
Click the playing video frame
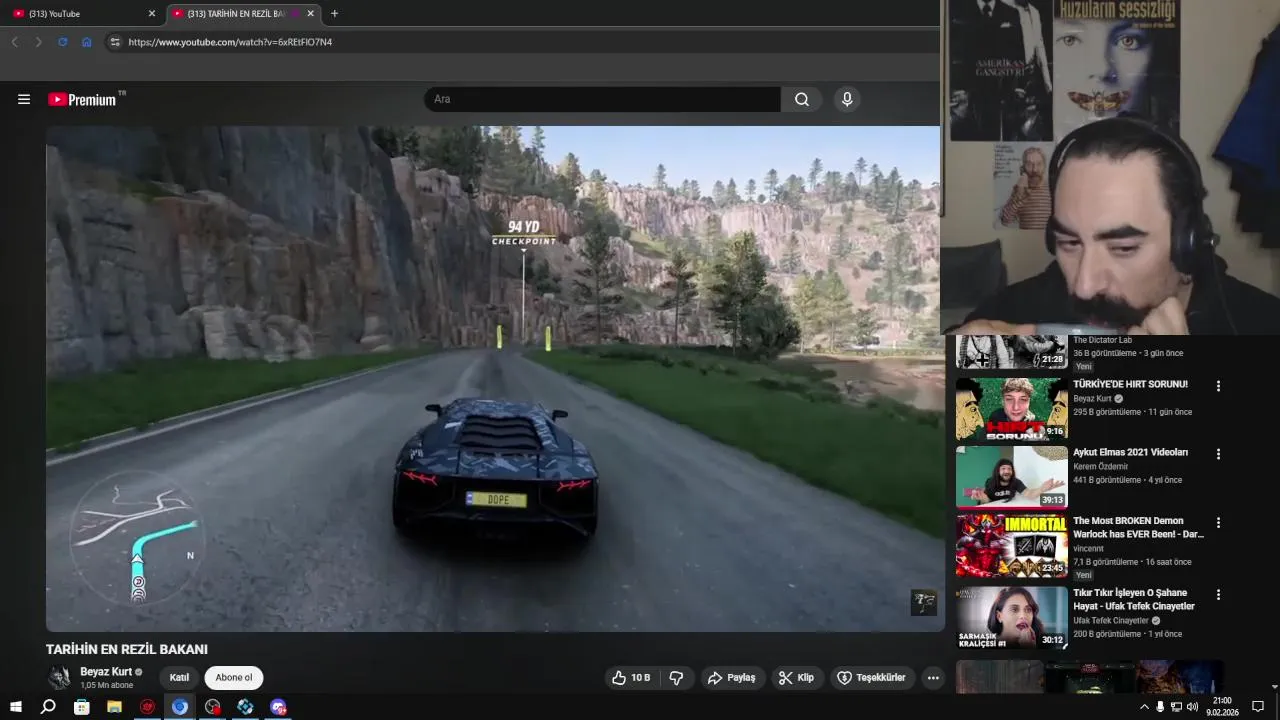coord(495,378)
